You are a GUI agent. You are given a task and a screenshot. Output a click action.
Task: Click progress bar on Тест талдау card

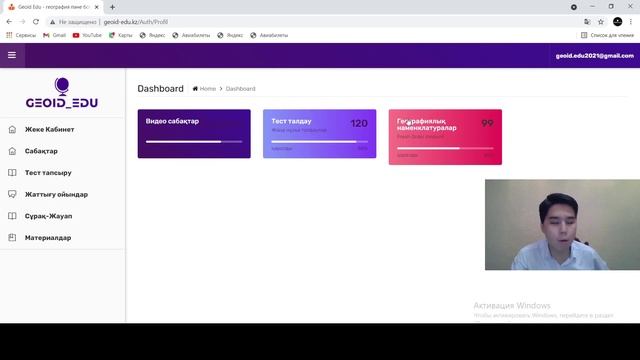(320, 142)
